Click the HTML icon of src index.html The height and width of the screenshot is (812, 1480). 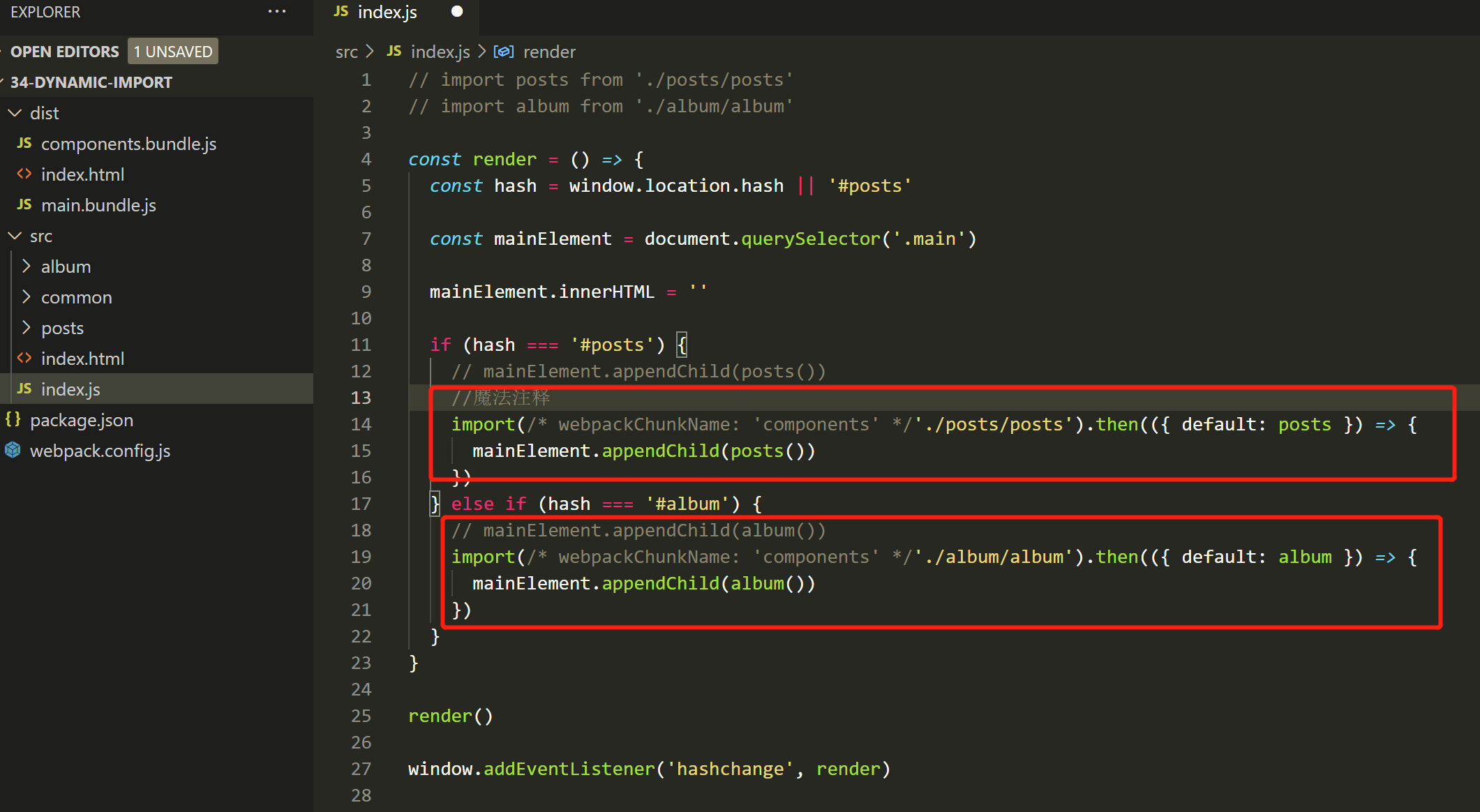click(24, 358)
